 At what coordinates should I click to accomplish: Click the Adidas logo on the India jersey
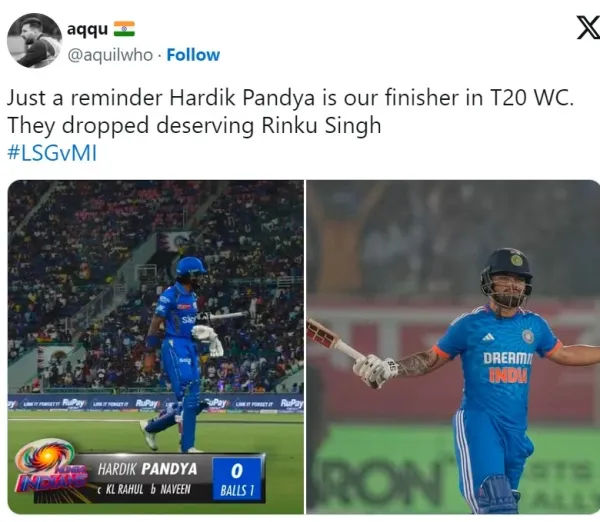point(488,337)
